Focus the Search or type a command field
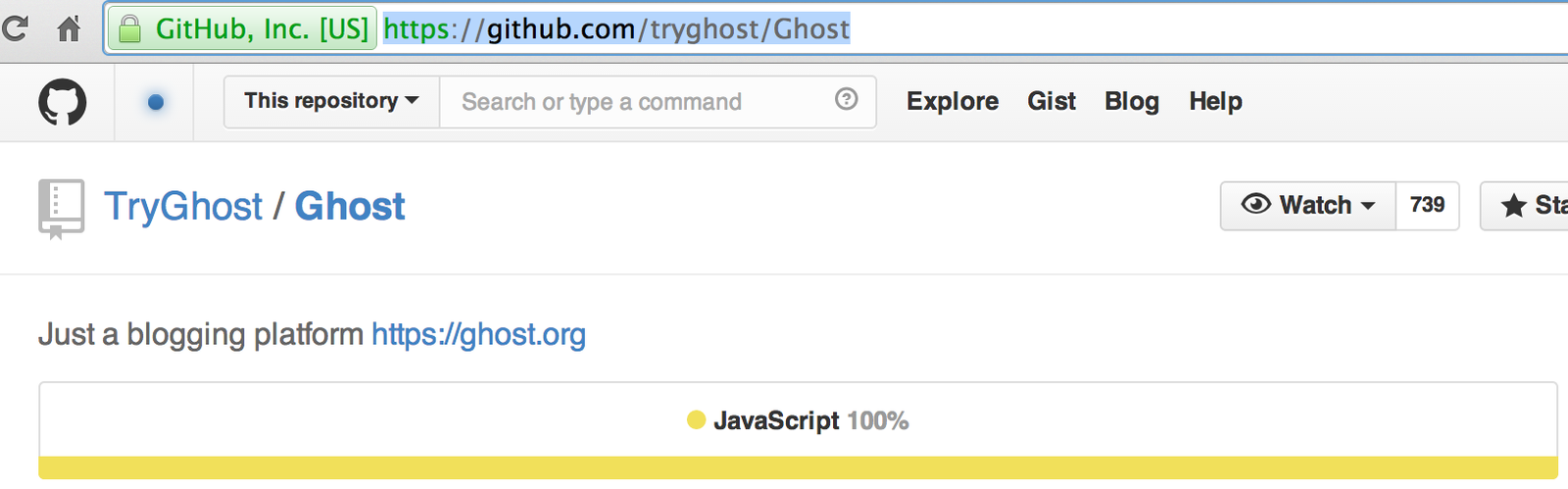 [x=658, y=101]
